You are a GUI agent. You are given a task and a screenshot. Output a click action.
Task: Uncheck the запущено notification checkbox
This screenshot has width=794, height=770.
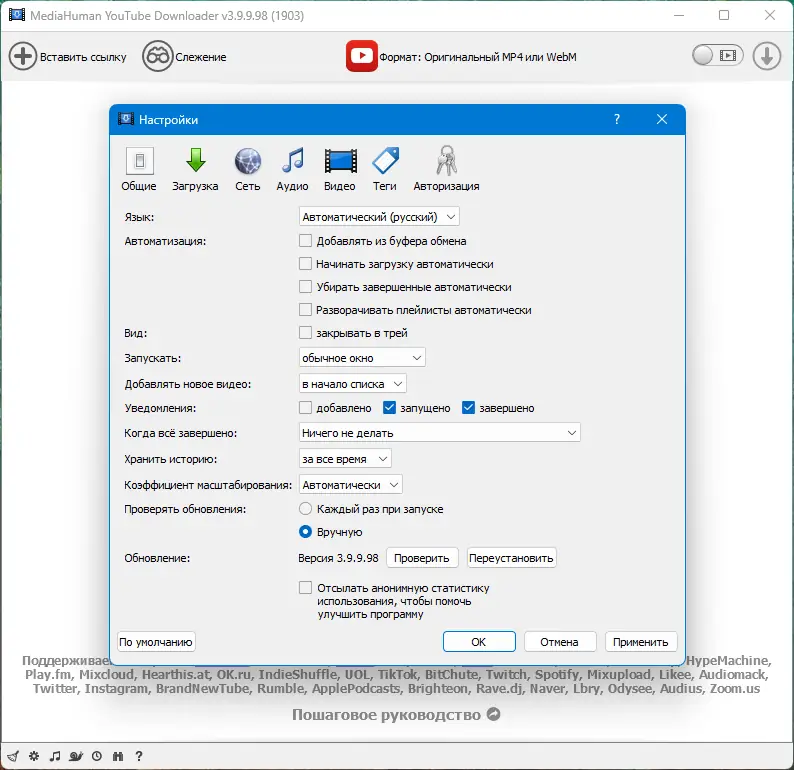389,408
